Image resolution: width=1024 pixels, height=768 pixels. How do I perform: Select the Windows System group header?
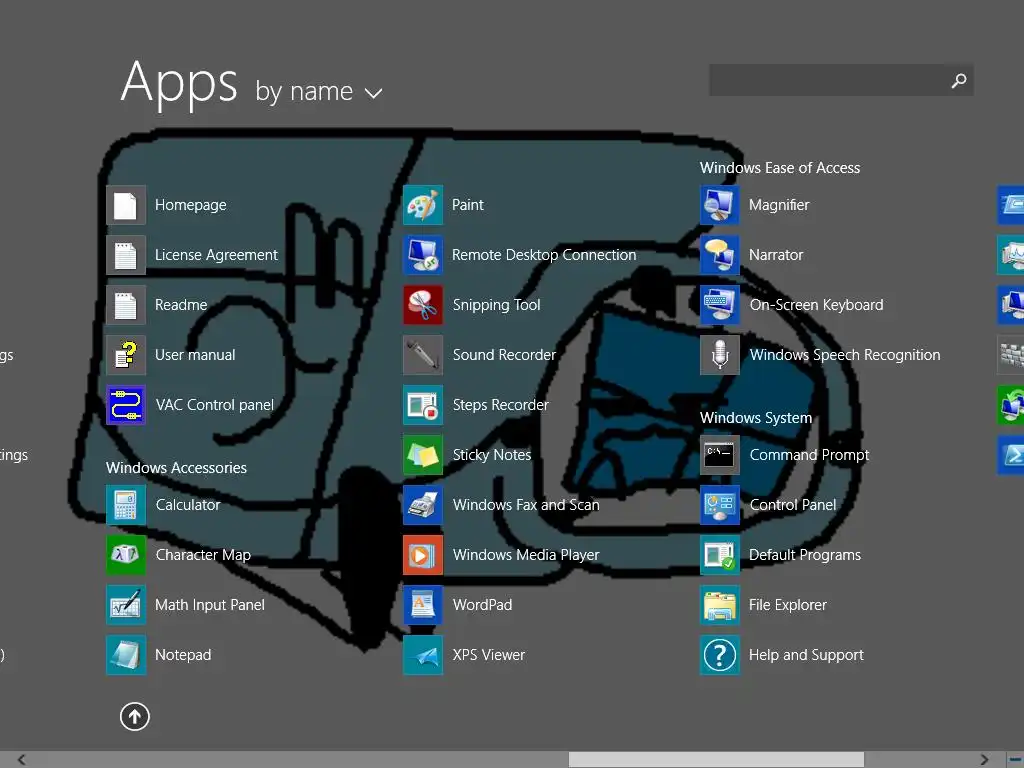[x=756, y=418]
